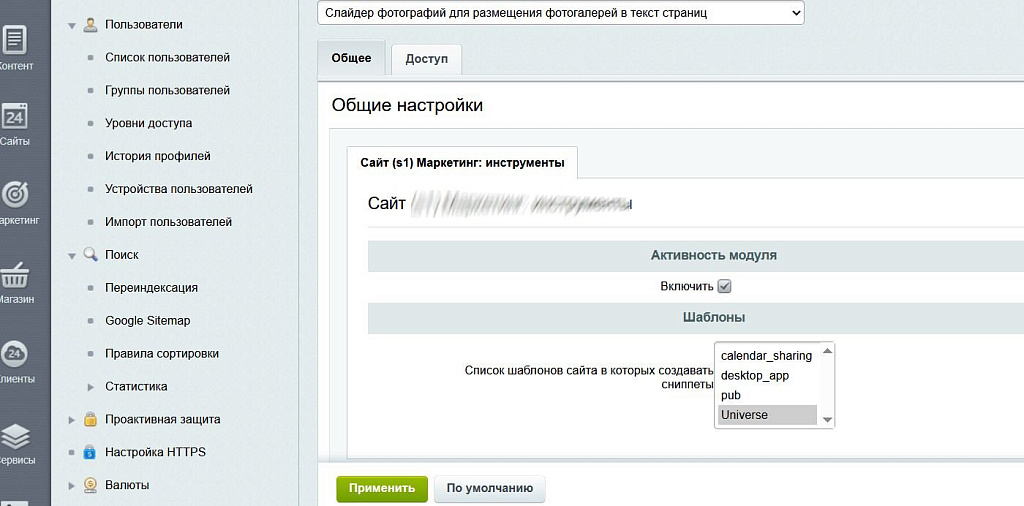Open the Сервисы layers icon
The width and height of the screenshot is (1024, 506).
pos(15,436)
